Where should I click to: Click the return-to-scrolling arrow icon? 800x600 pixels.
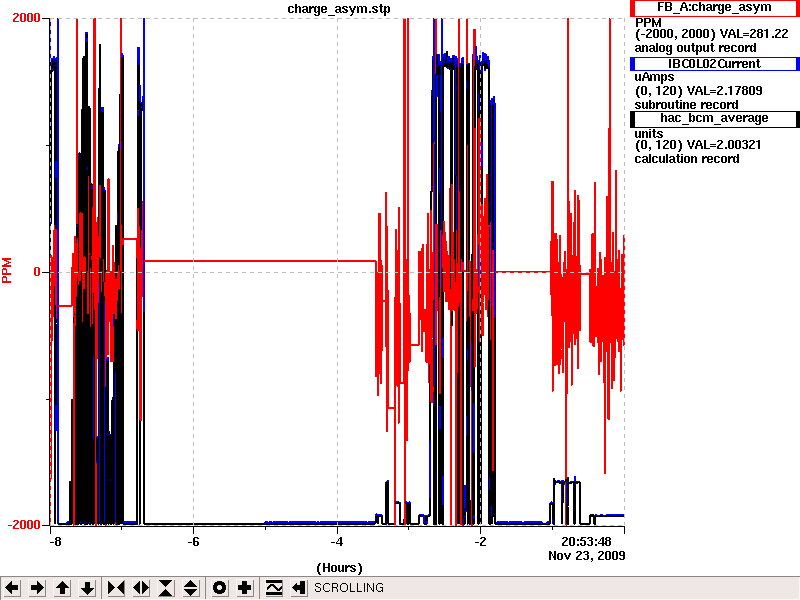pyautogui.click(x=299, y=588)
